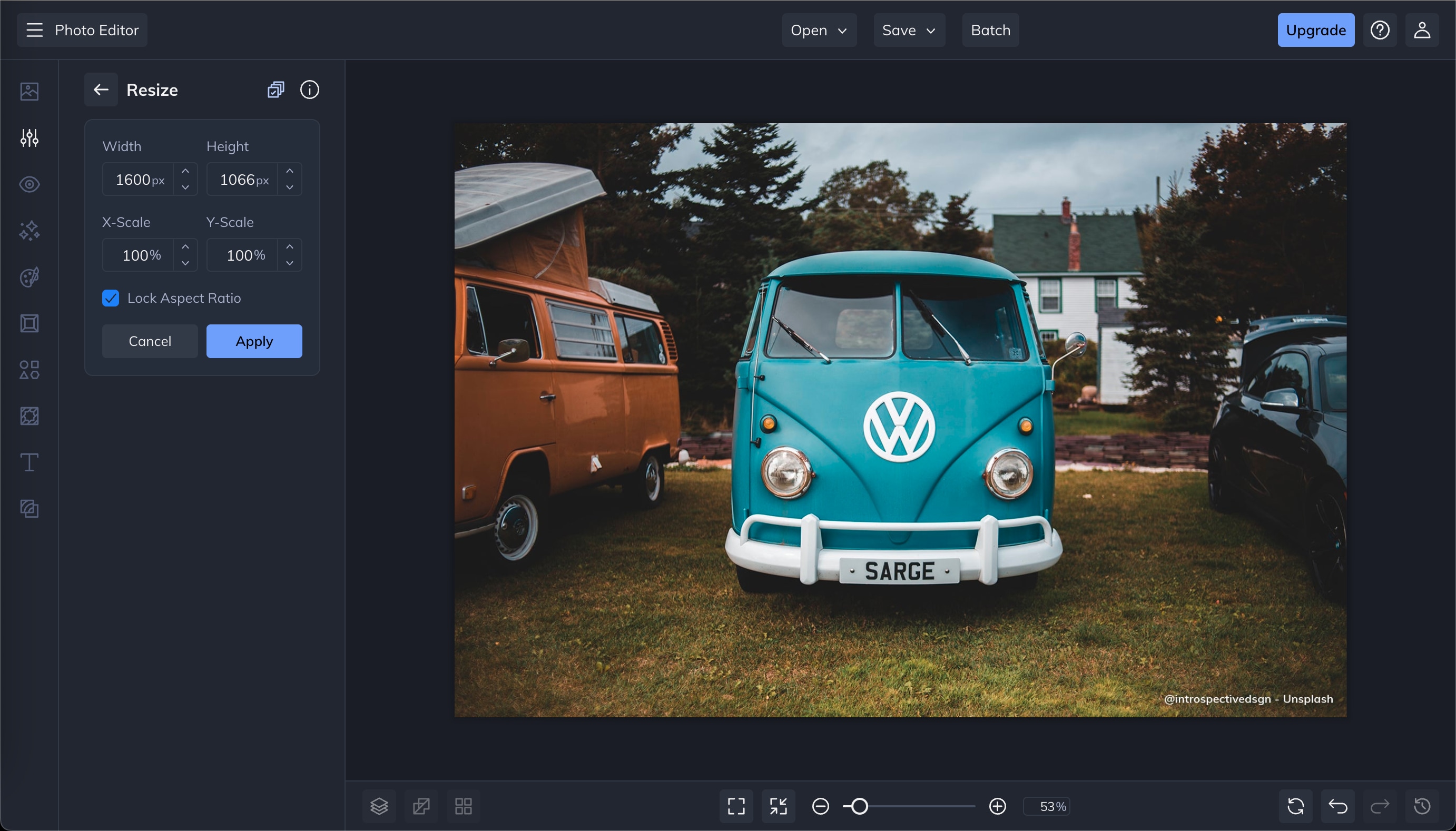The width and height of the screenshot is (1456, 831).
Task: Decrease Y-Scale with the down arrow
Action: [290, 263]
